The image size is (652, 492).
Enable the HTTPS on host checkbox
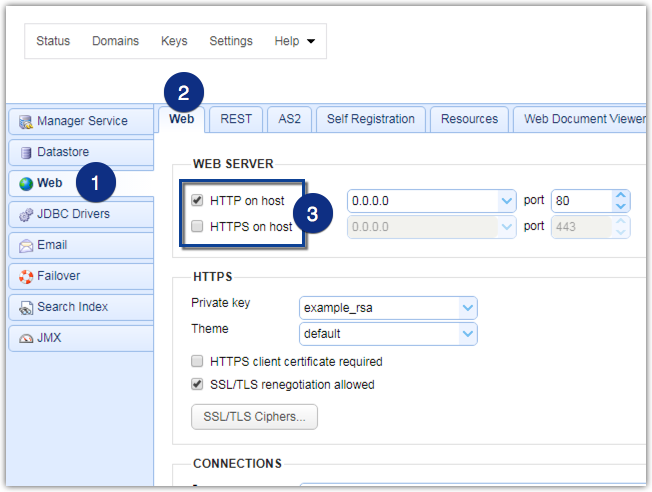(x=197, y=227)
